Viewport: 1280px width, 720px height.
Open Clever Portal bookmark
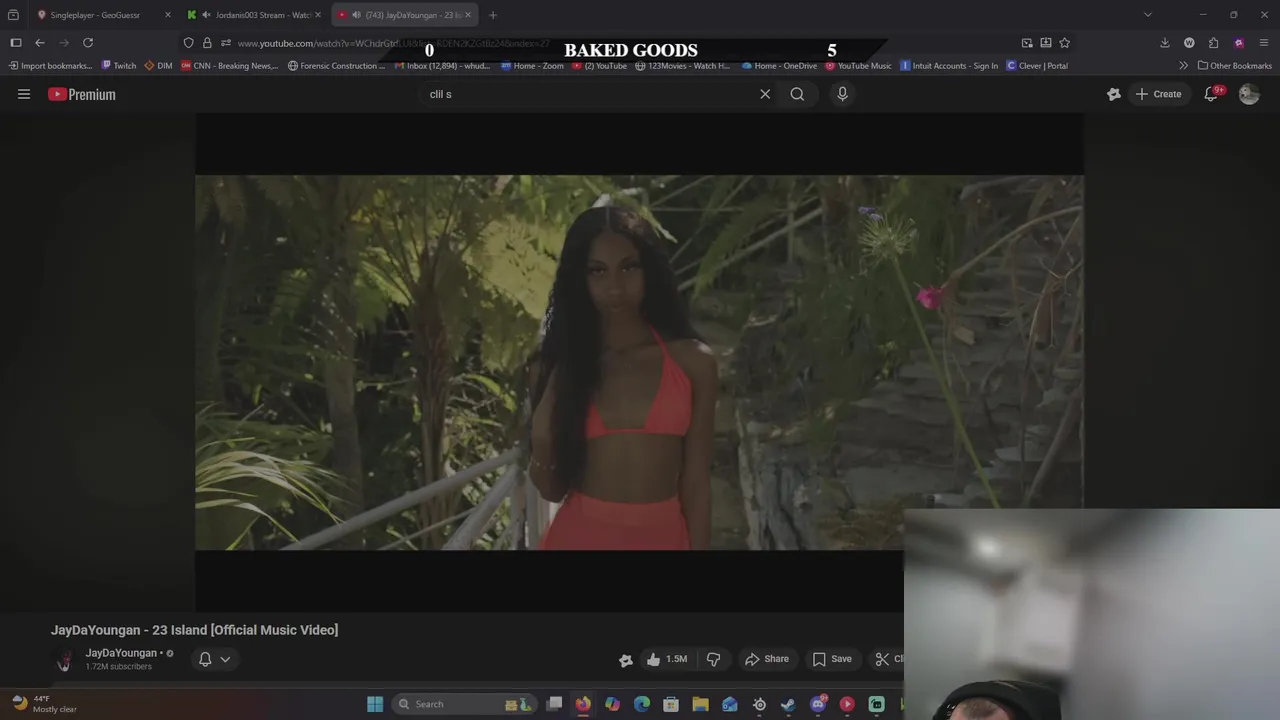click(1037, 66)
